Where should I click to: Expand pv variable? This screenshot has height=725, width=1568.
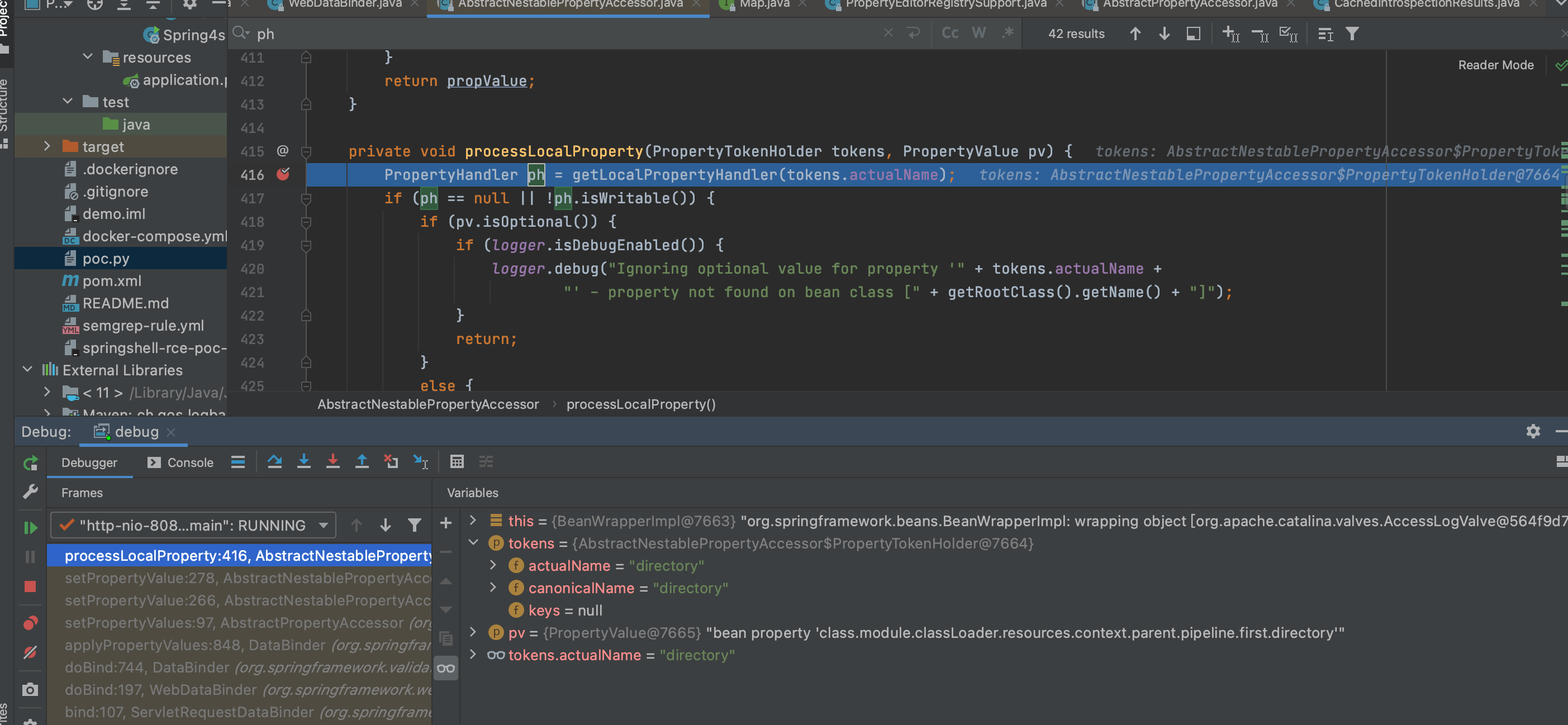point(473,632)
